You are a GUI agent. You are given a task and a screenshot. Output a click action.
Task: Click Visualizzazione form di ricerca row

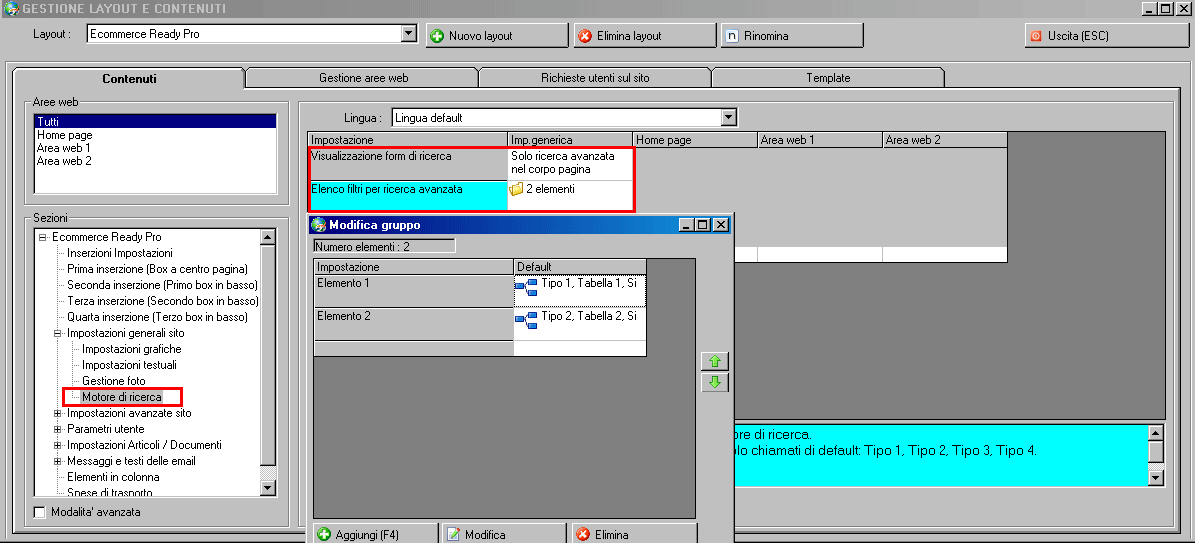tap(408, 163)
